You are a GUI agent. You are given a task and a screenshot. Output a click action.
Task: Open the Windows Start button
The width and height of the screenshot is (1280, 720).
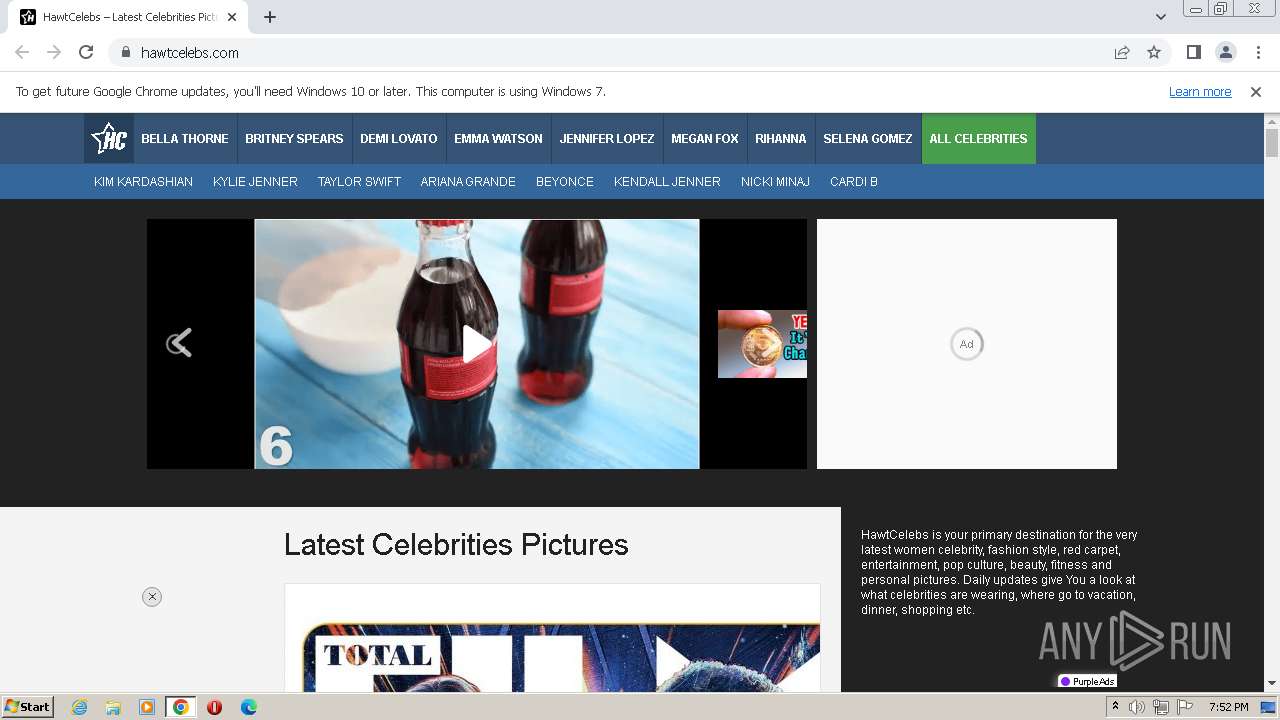pos(28,706)
